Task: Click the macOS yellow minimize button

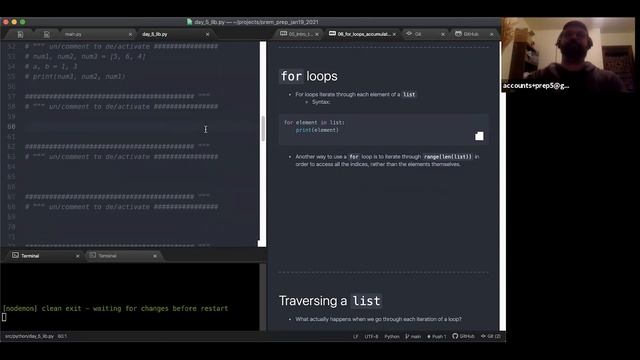Action: [x=14, y=22]
